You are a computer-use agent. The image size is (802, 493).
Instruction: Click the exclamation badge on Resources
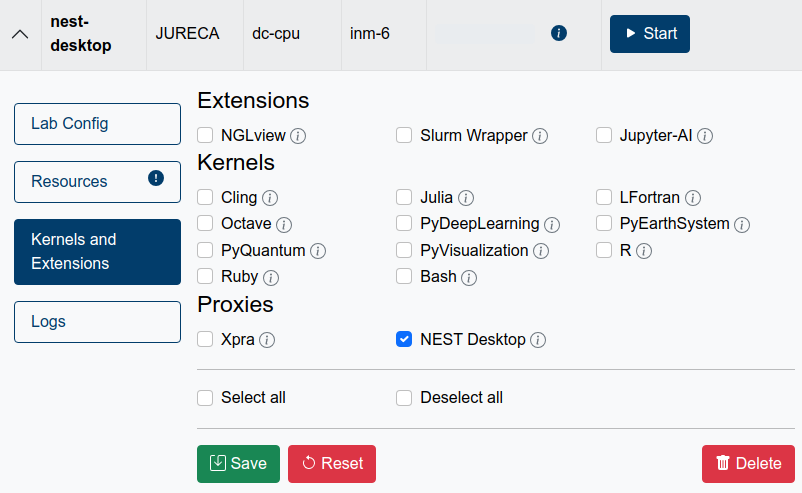(x=156, y=178)
